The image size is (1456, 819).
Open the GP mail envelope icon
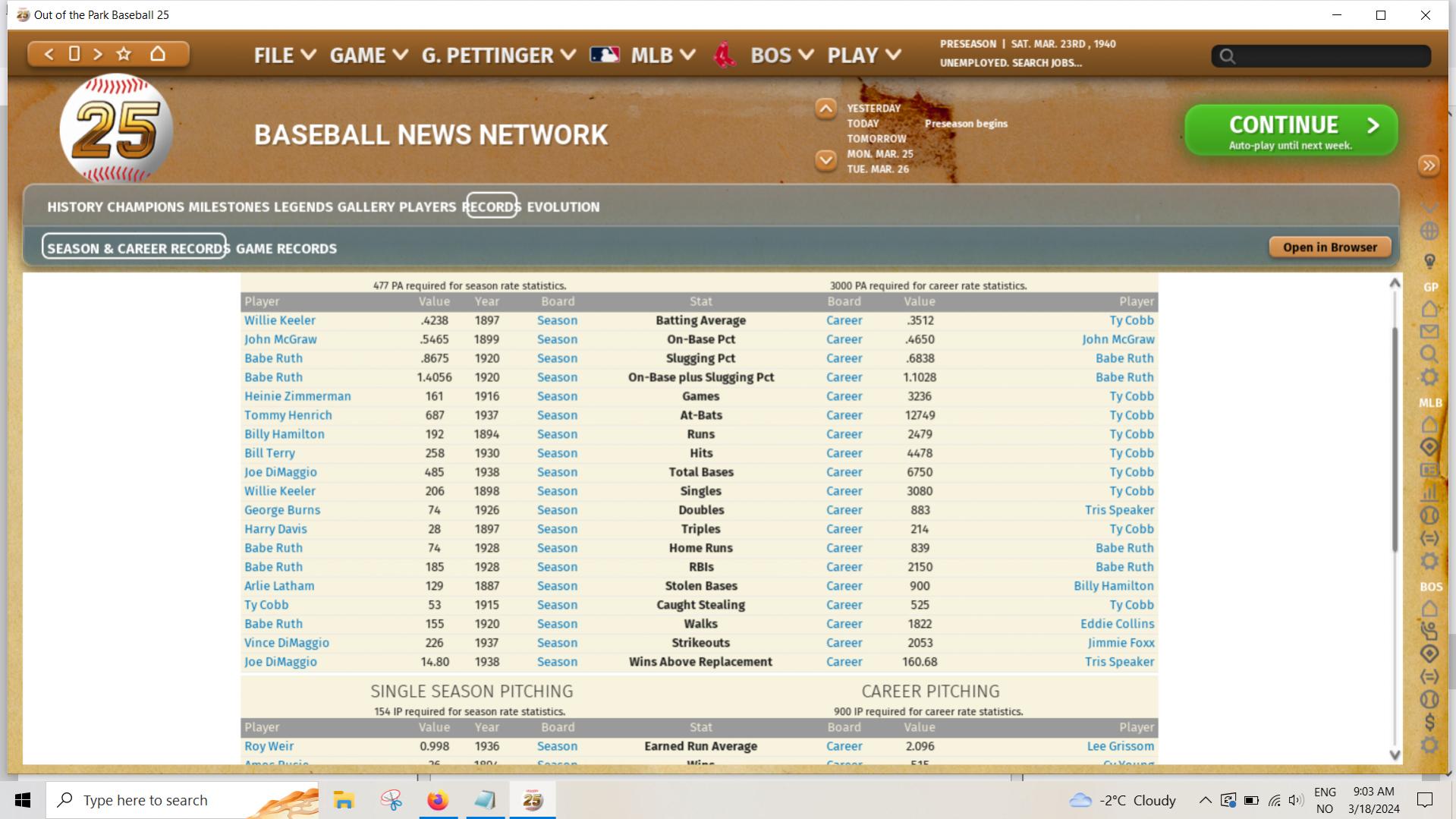[1429, 332]
